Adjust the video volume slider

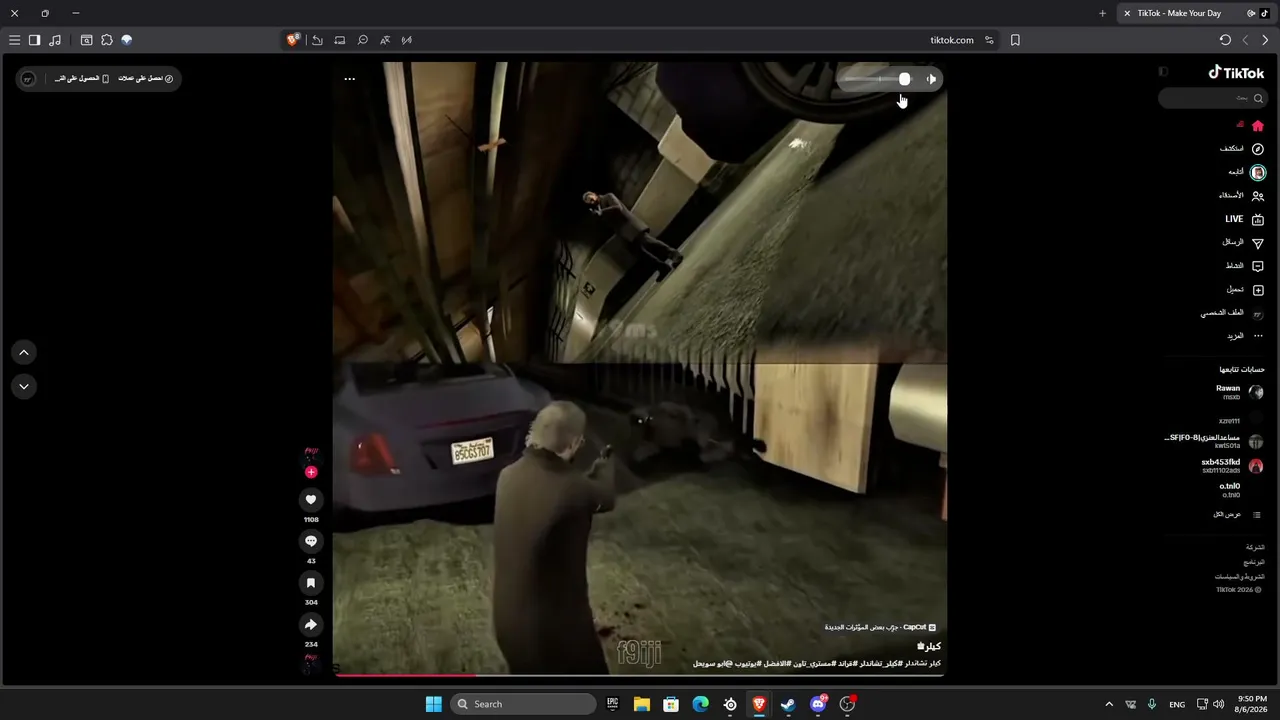[x=880, y=79]
